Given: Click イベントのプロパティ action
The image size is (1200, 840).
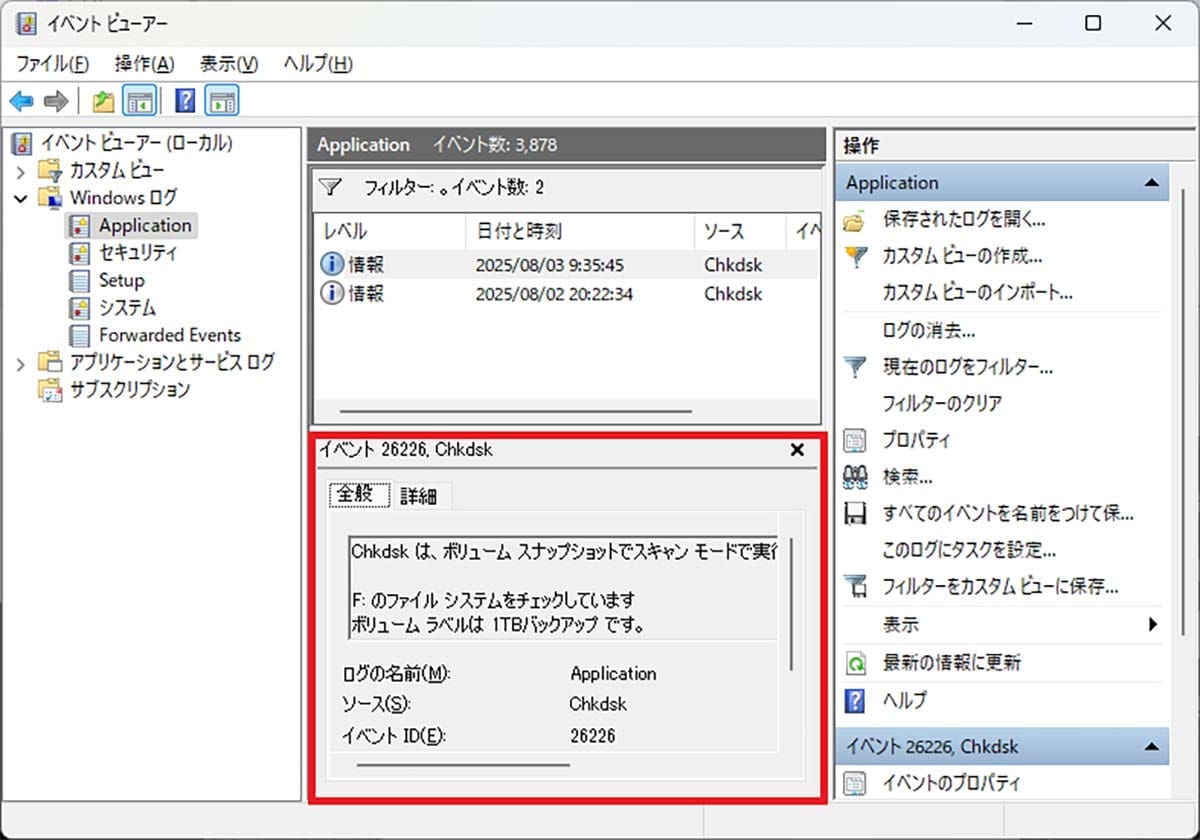Looking at the screenshot, I should [950, 783].
